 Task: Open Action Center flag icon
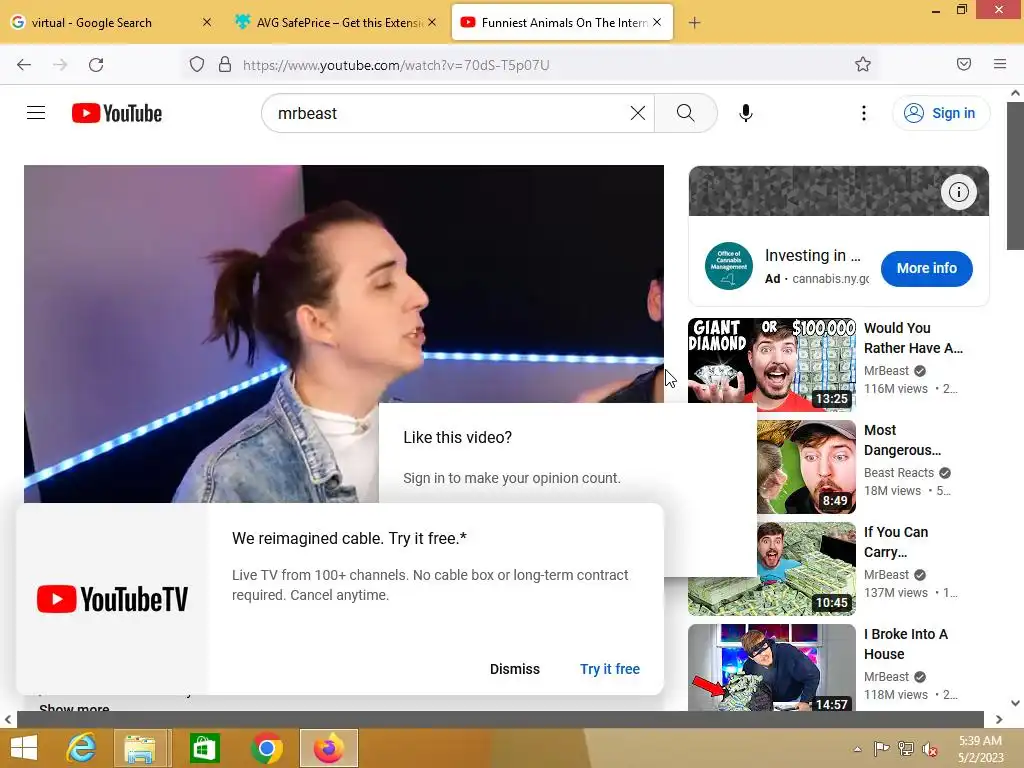pos(881,749)
